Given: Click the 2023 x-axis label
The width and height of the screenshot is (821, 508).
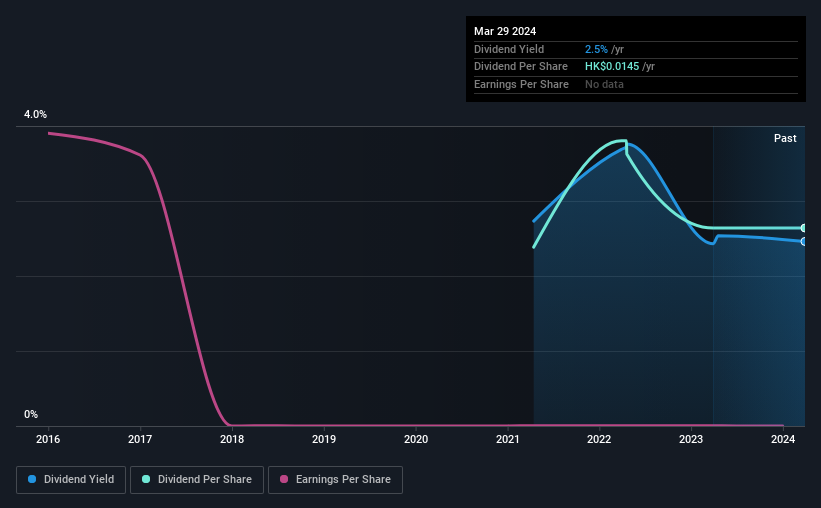Looking at the screenshot, I should click(691, 439).
